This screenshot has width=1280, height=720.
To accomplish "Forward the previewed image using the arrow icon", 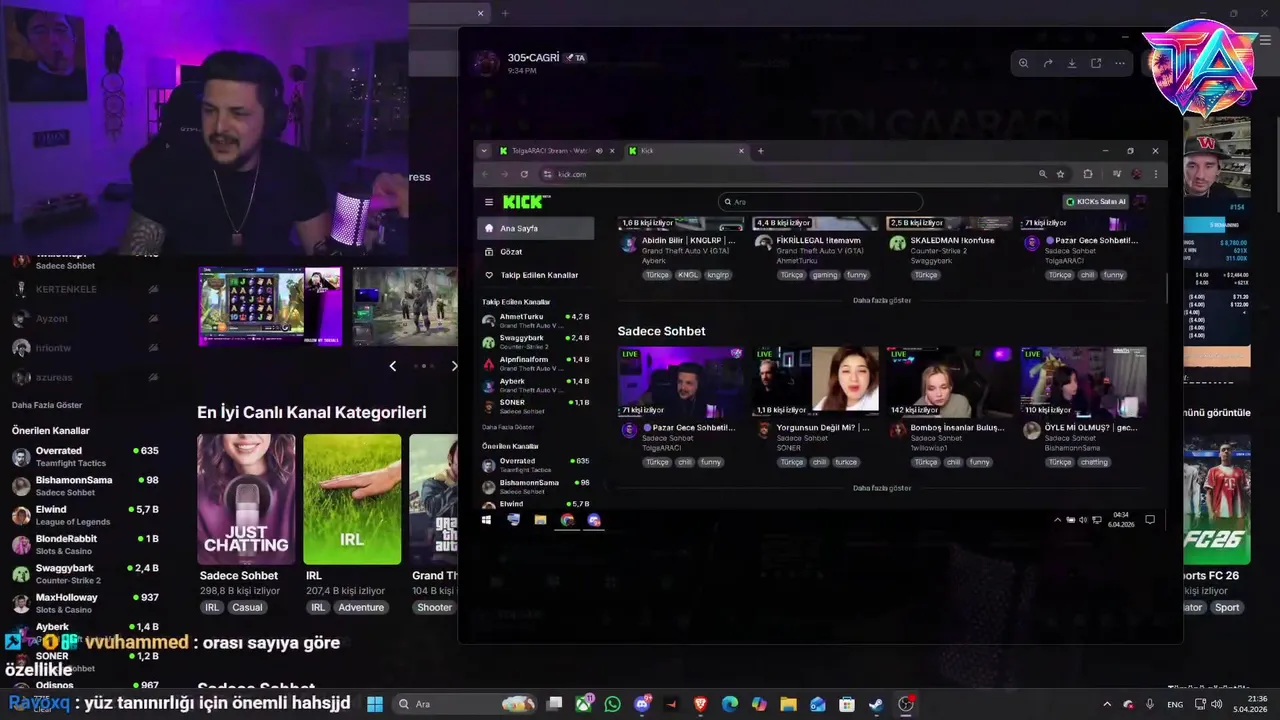I will (x=1048, y=63).
